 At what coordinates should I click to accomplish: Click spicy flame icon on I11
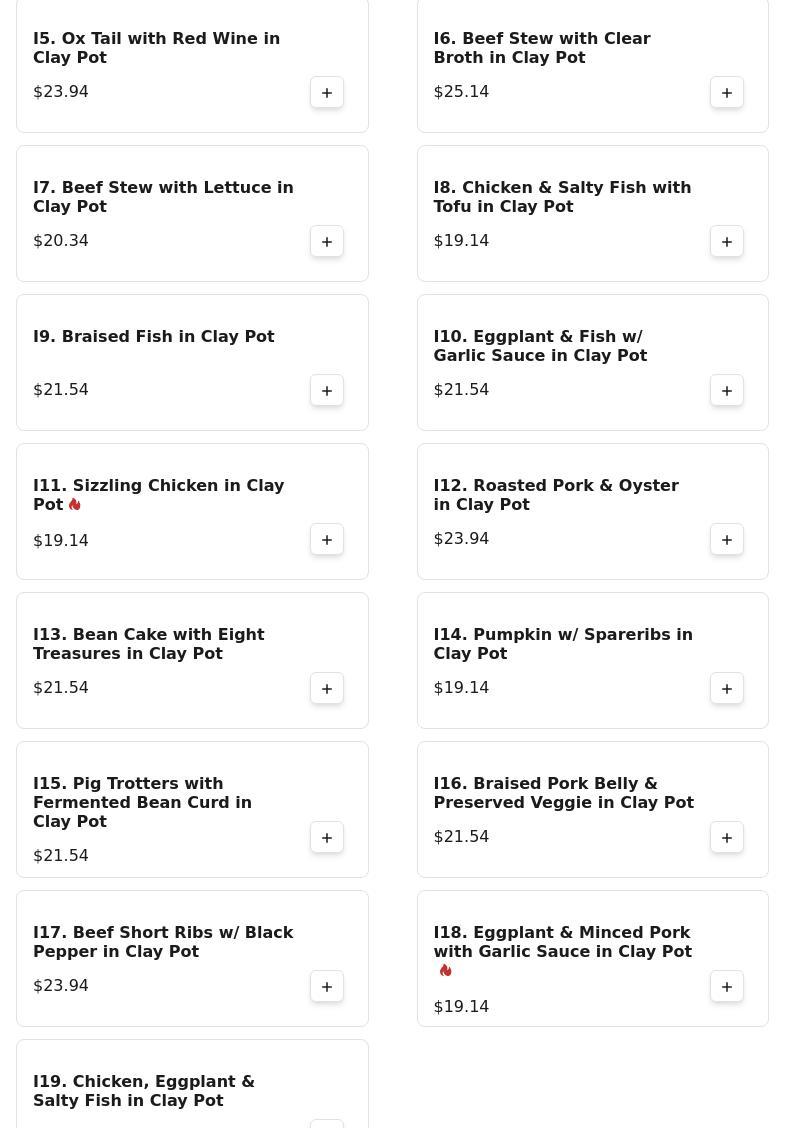(75, 505)
